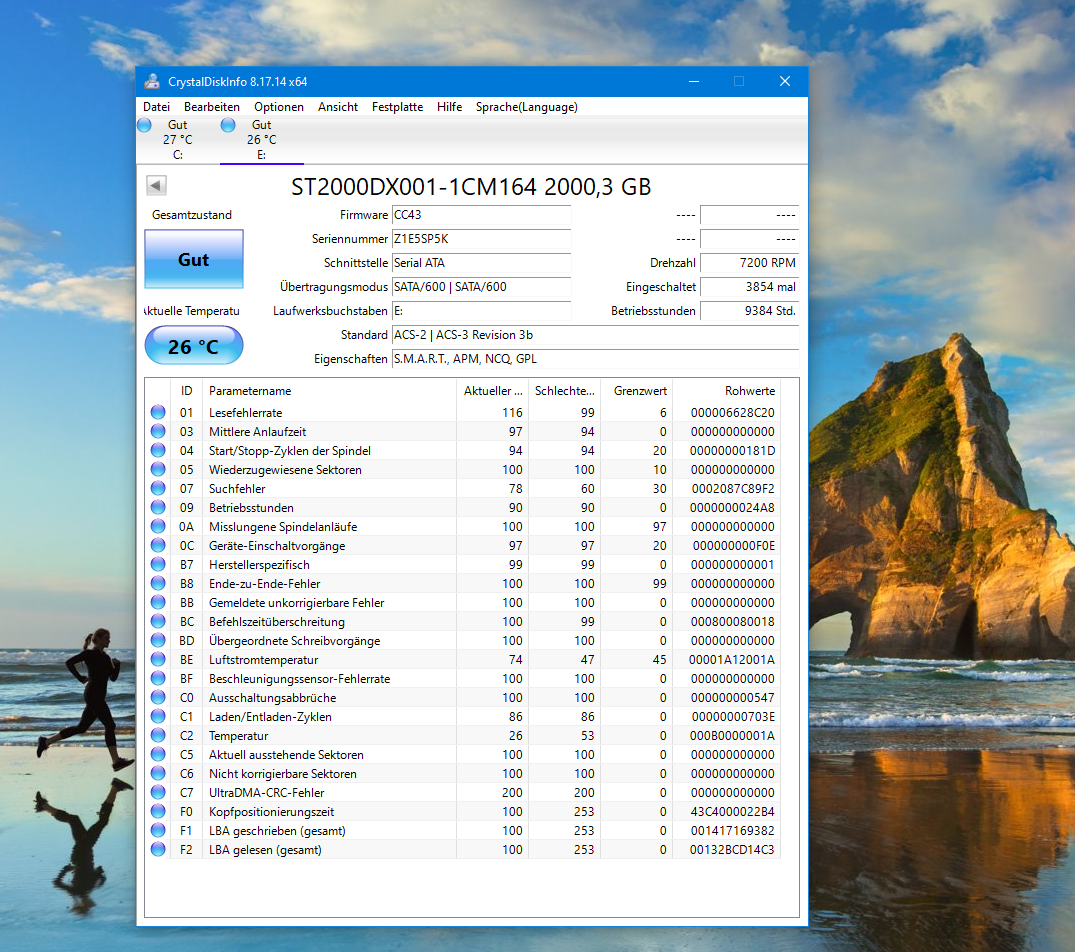Click the disk title ST2000DX001-1CM164 2000,3 GB

(x=471, y=186)
